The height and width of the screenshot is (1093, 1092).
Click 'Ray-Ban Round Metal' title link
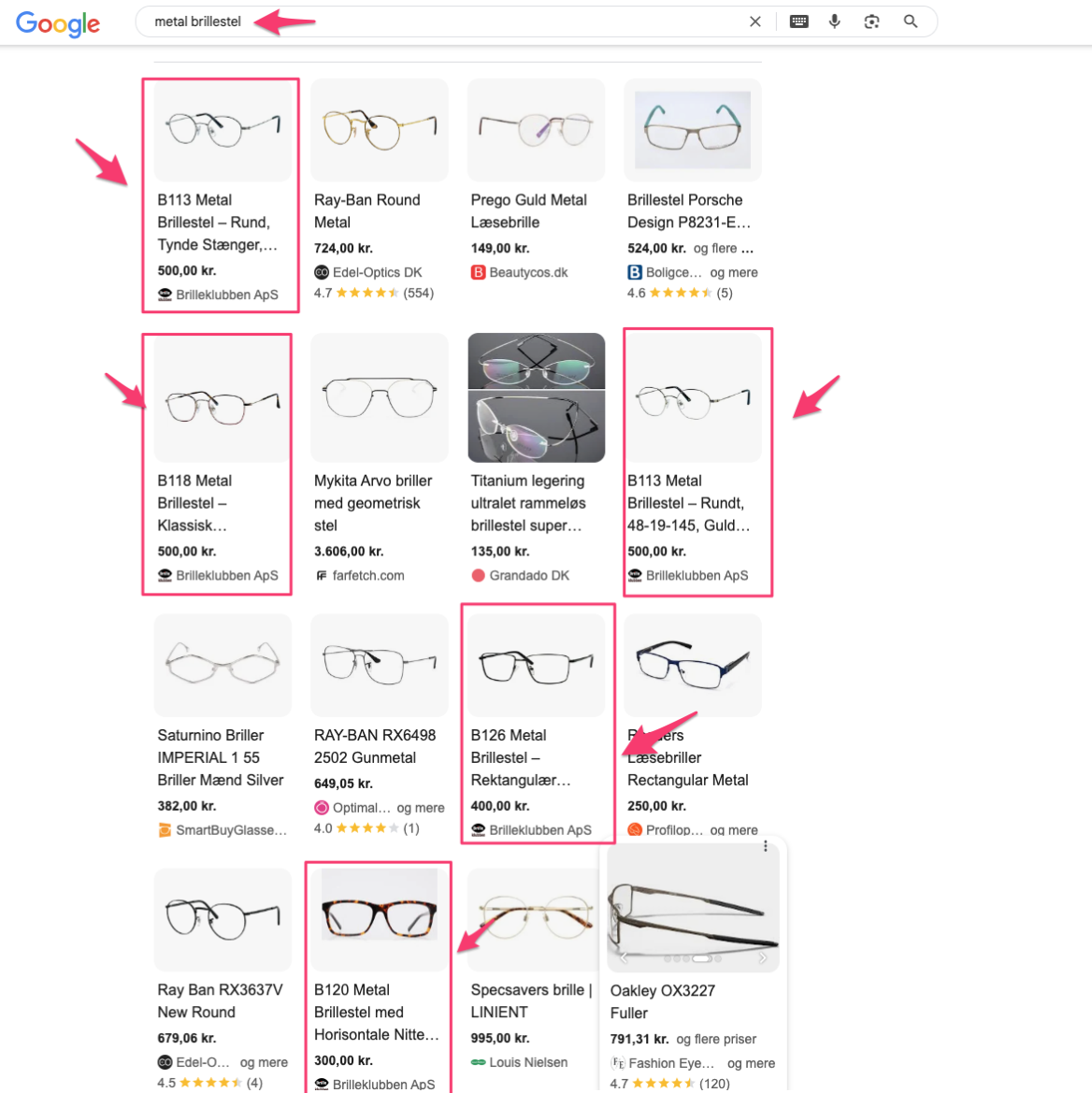coord(367,211)
